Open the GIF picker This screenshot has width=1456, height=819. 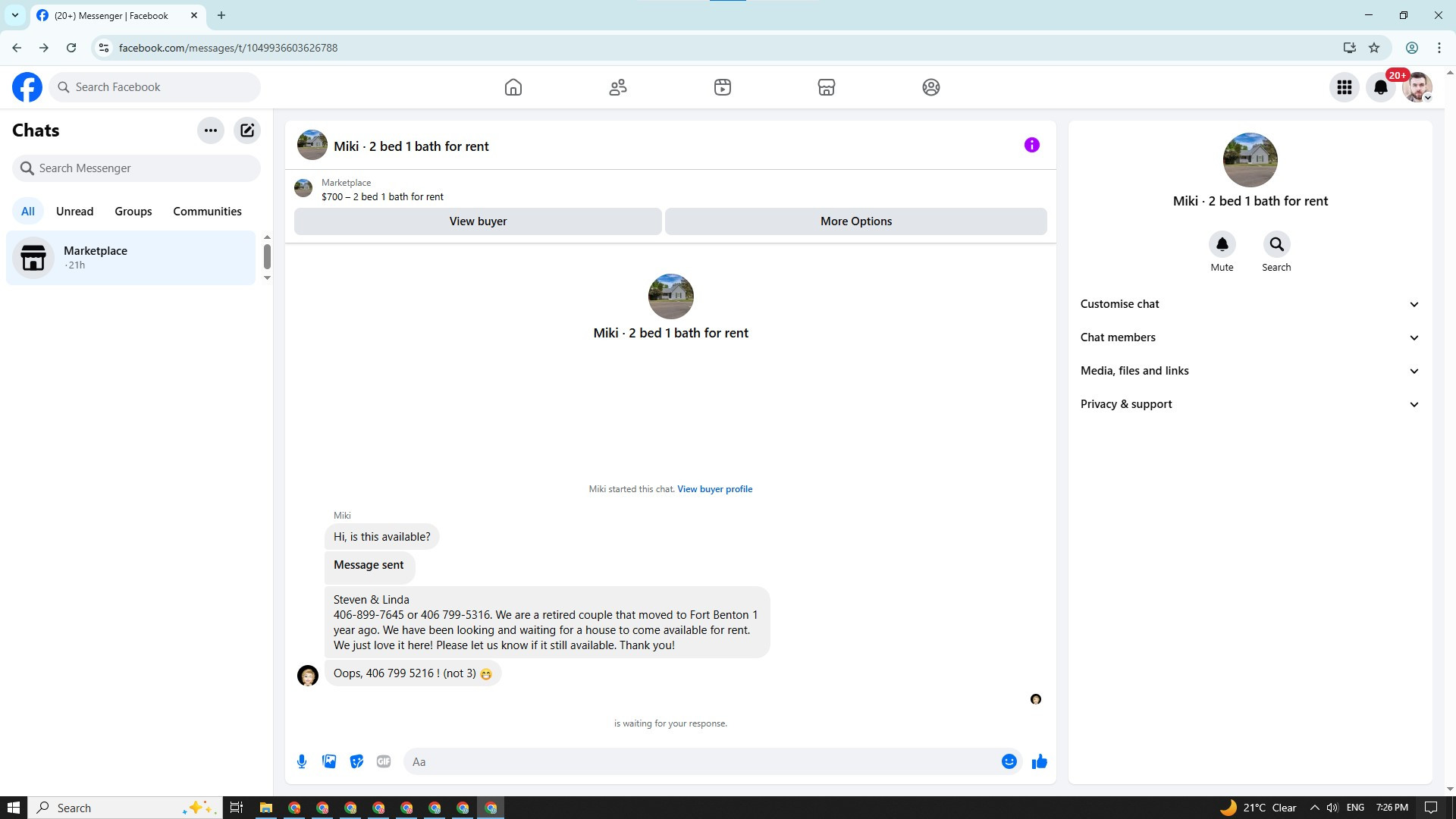pos(384,761)
